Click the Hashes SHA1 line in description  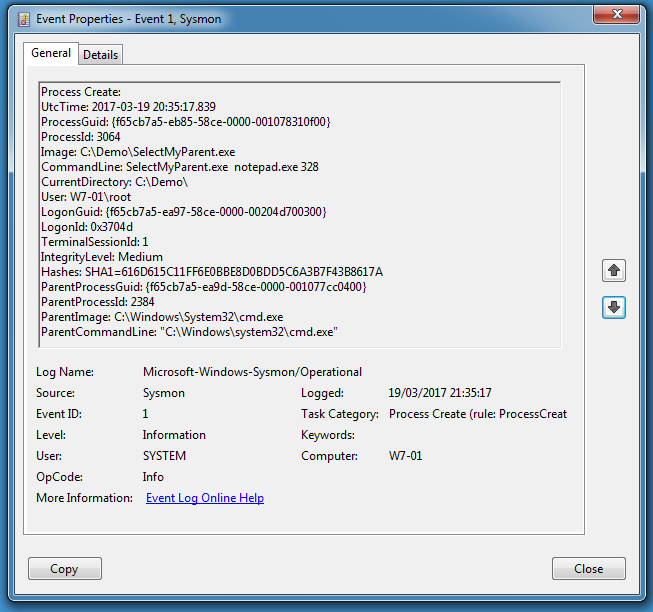(212, 272)
